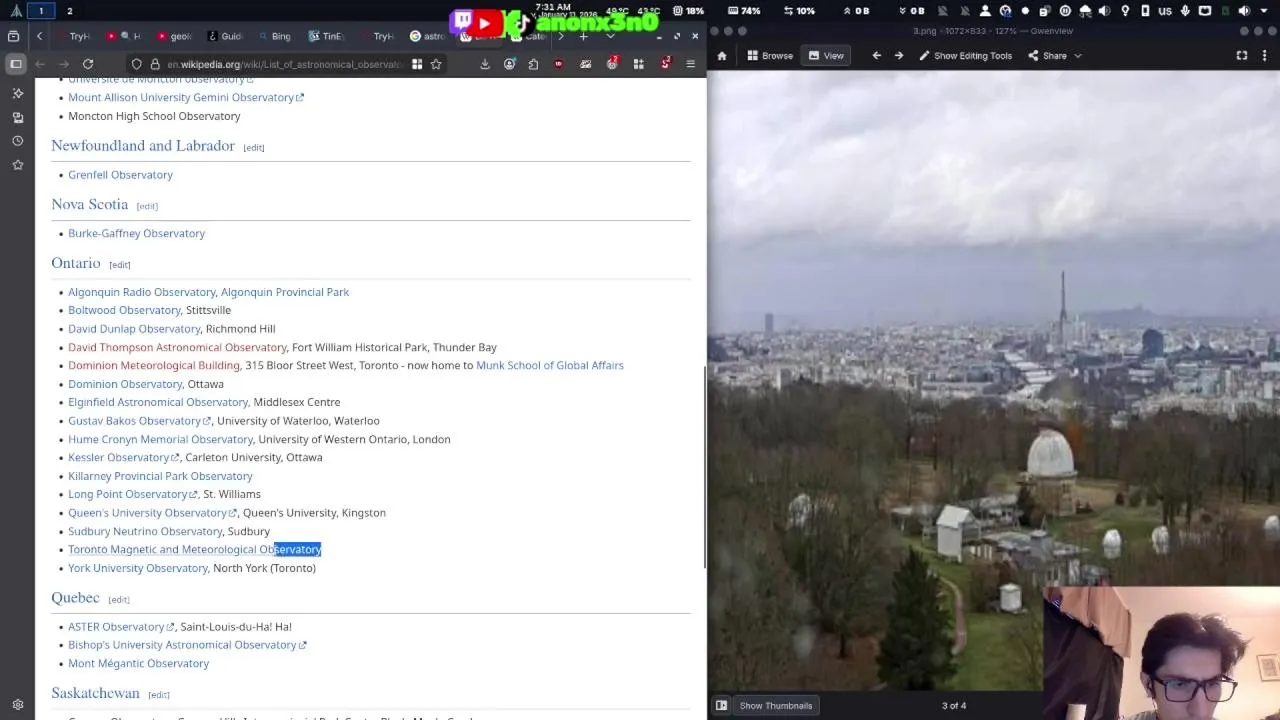Switch Gwenview to Browse mode
Screen dimensions: 1280x720
point(770,56)
